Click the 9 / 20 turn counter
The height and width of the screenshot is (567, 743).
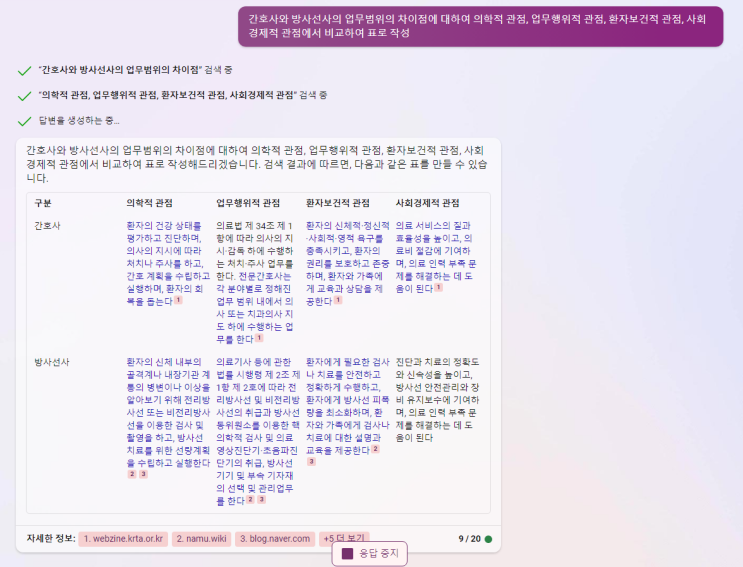tap(469, 539)
